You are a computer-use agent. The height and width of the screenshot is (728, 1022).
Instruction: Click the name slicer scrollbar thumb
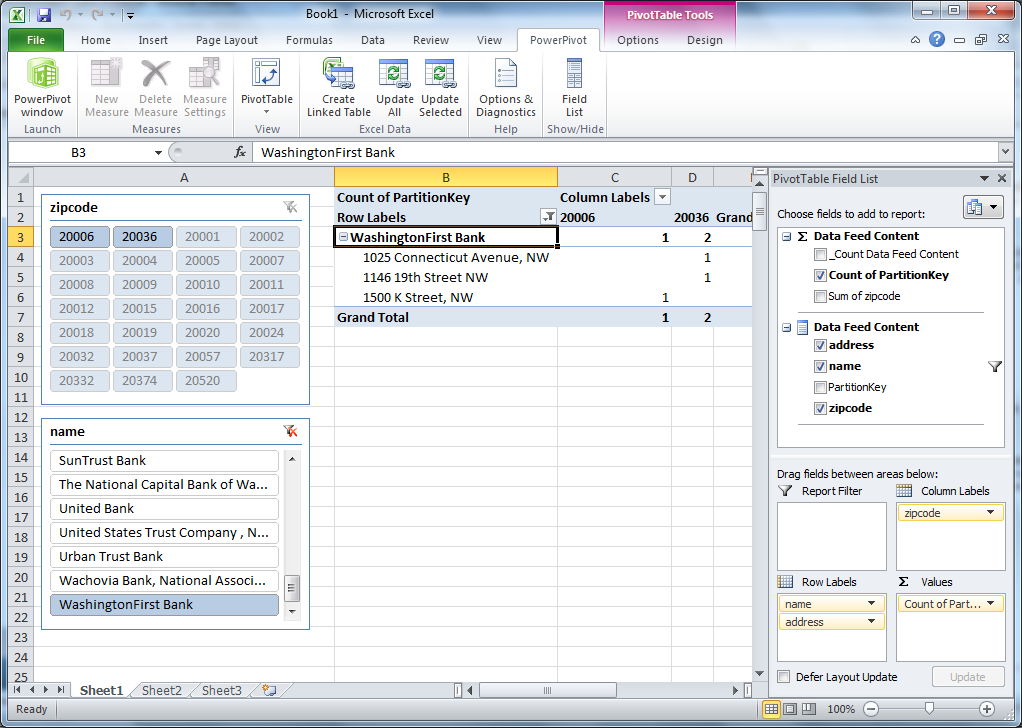tap(292, 589)
